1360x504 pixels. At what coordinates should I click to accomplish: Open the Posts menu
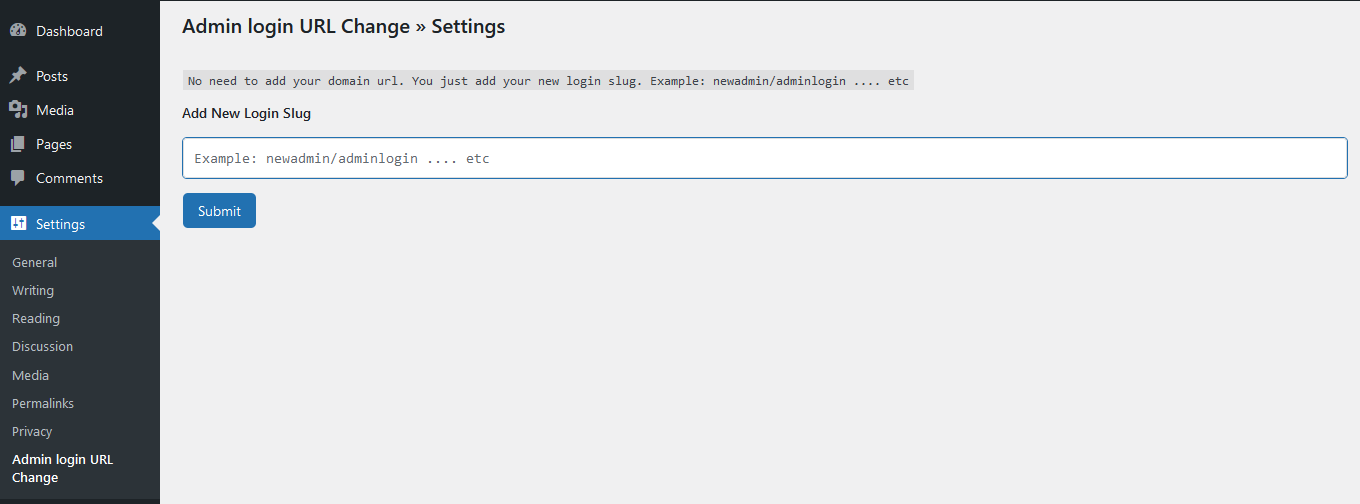coord(52,76)
